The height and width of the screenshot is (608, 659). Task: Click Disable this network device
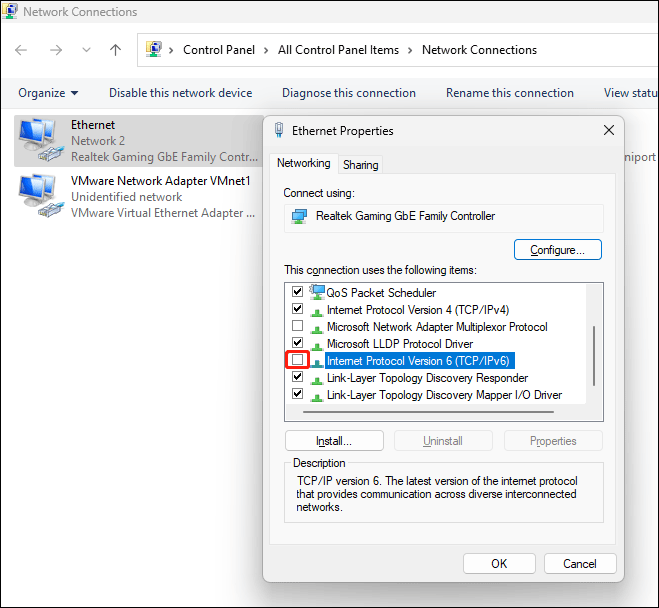click(x=180, y=93)
